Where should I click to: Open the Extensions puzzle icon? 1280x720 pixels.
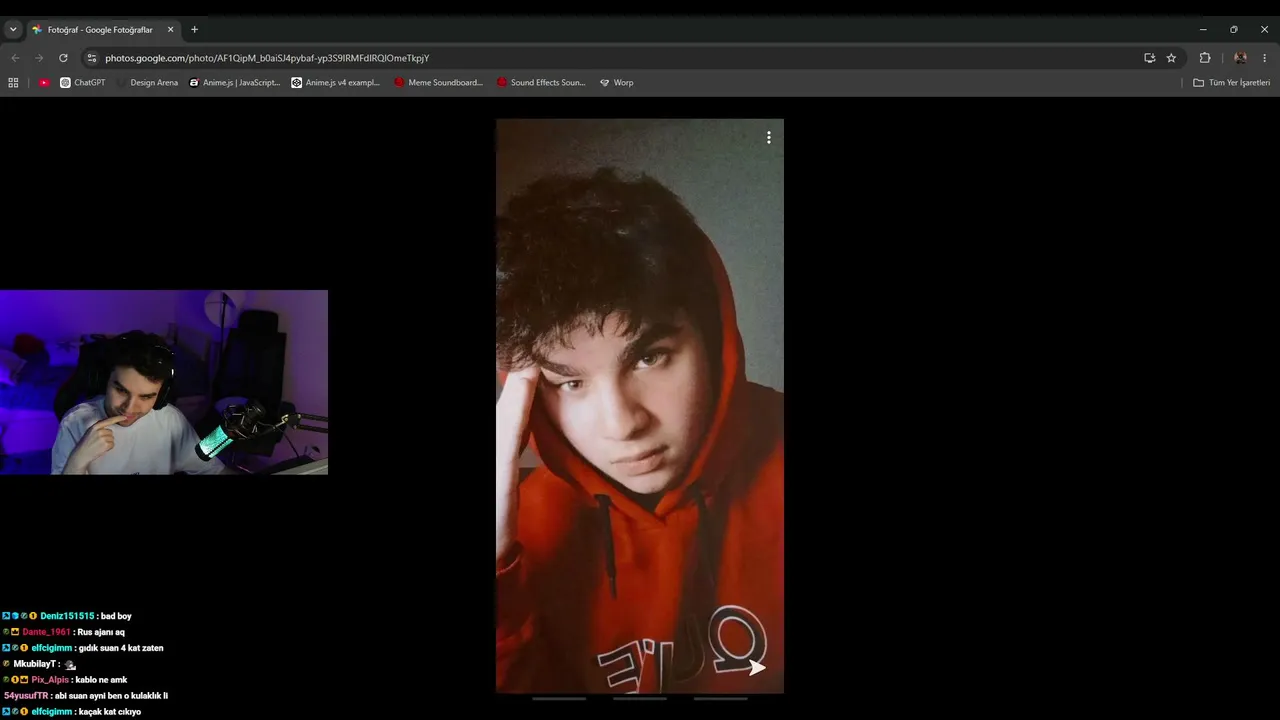click(x=1205, y=58)
